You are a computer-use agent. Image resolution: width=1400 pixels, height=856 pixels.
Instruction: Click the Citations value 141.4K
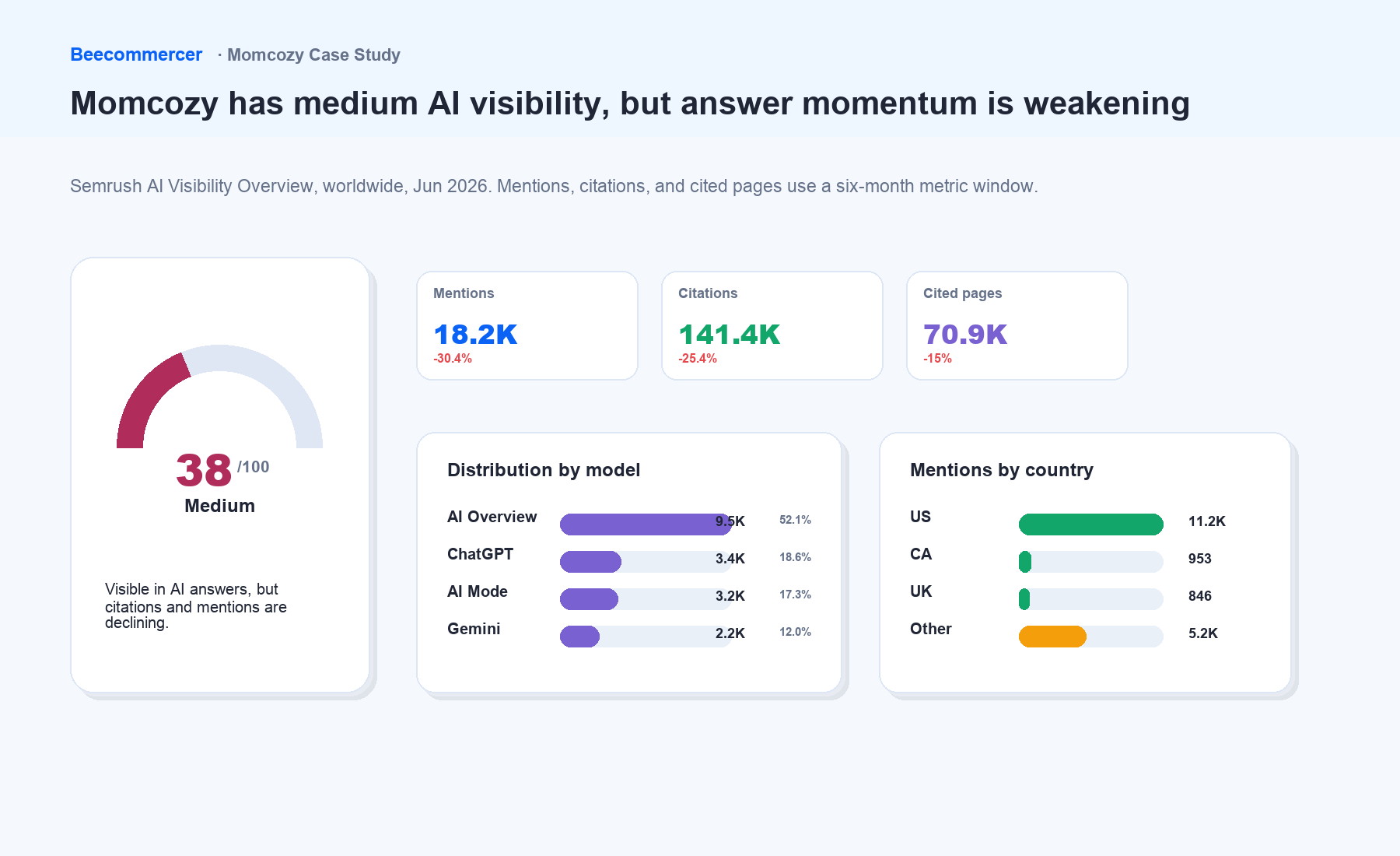pos(729,335)
